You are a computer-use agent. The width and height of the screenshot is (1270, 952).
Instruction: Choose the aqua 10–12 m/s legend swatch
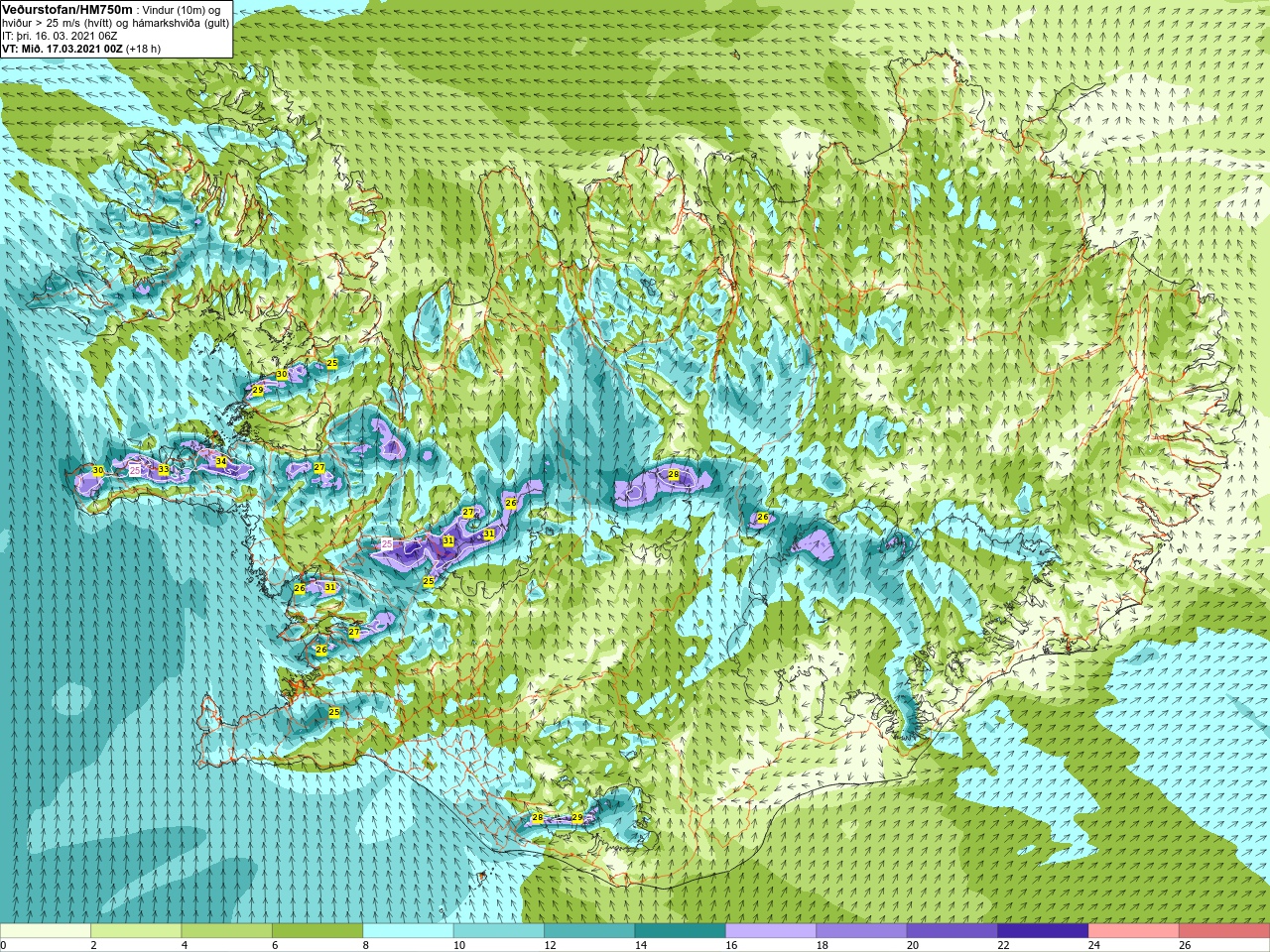499,931
